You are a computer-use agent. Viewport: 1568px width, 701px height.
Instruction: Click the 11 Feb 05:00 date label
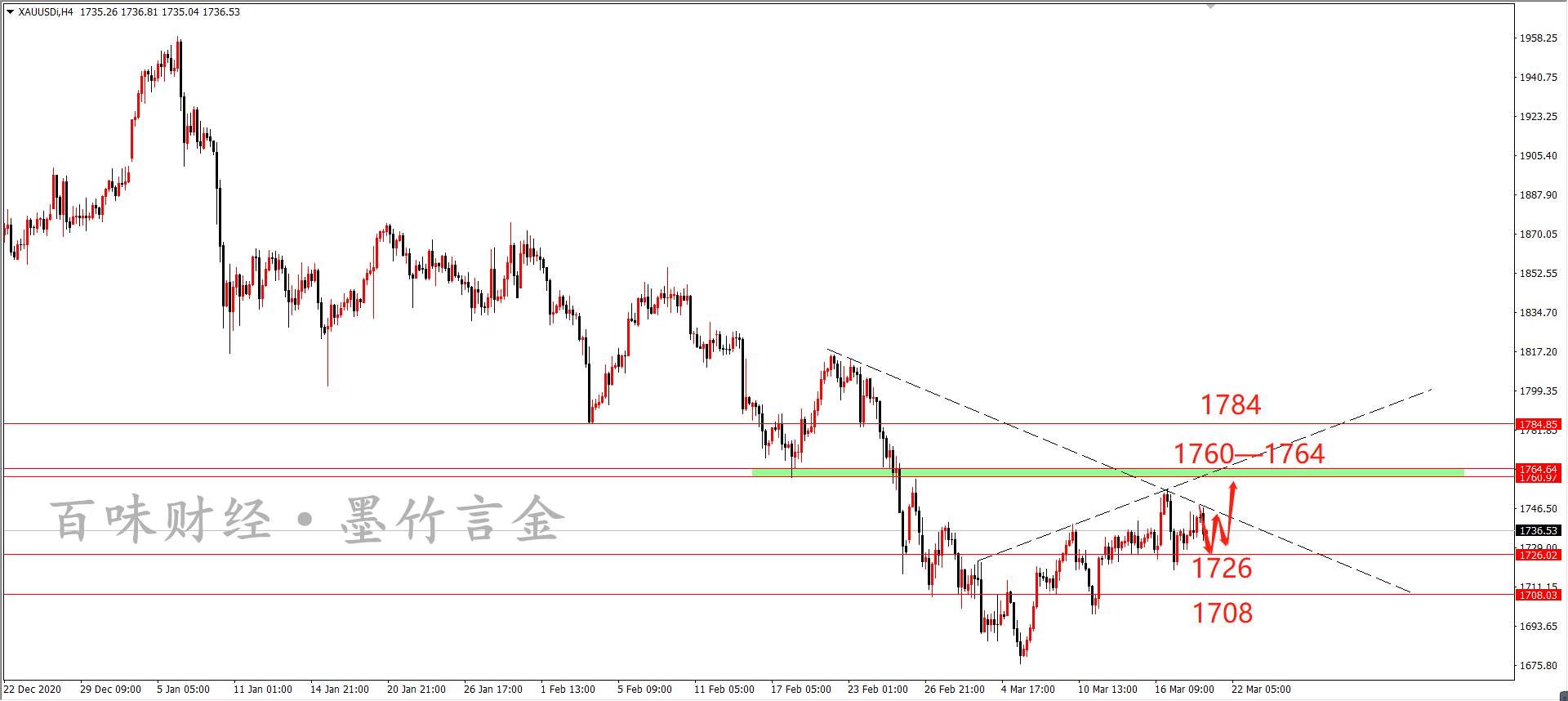tap(724, 690)
